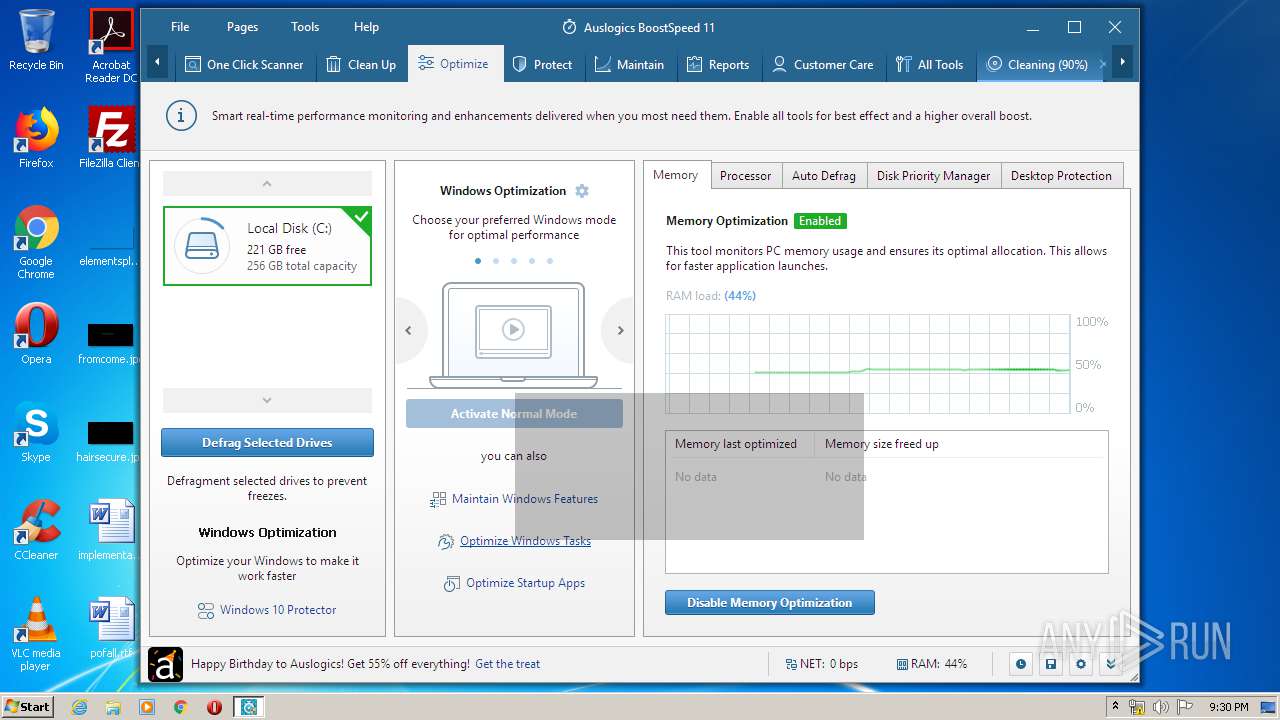
Task: Open the Pages menu
Action: (242, 27)
